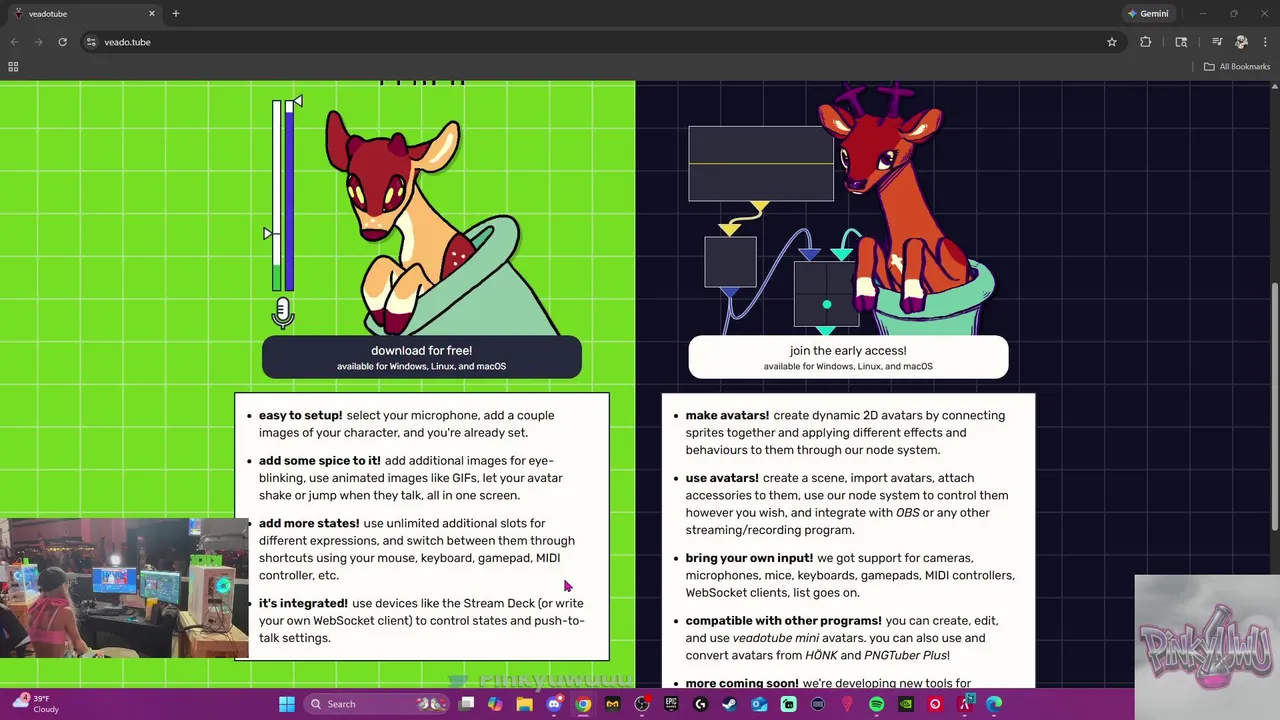Reload the veado.tube page
Image resolution: width=1280 pixels, height=720 pixels.
62,42
